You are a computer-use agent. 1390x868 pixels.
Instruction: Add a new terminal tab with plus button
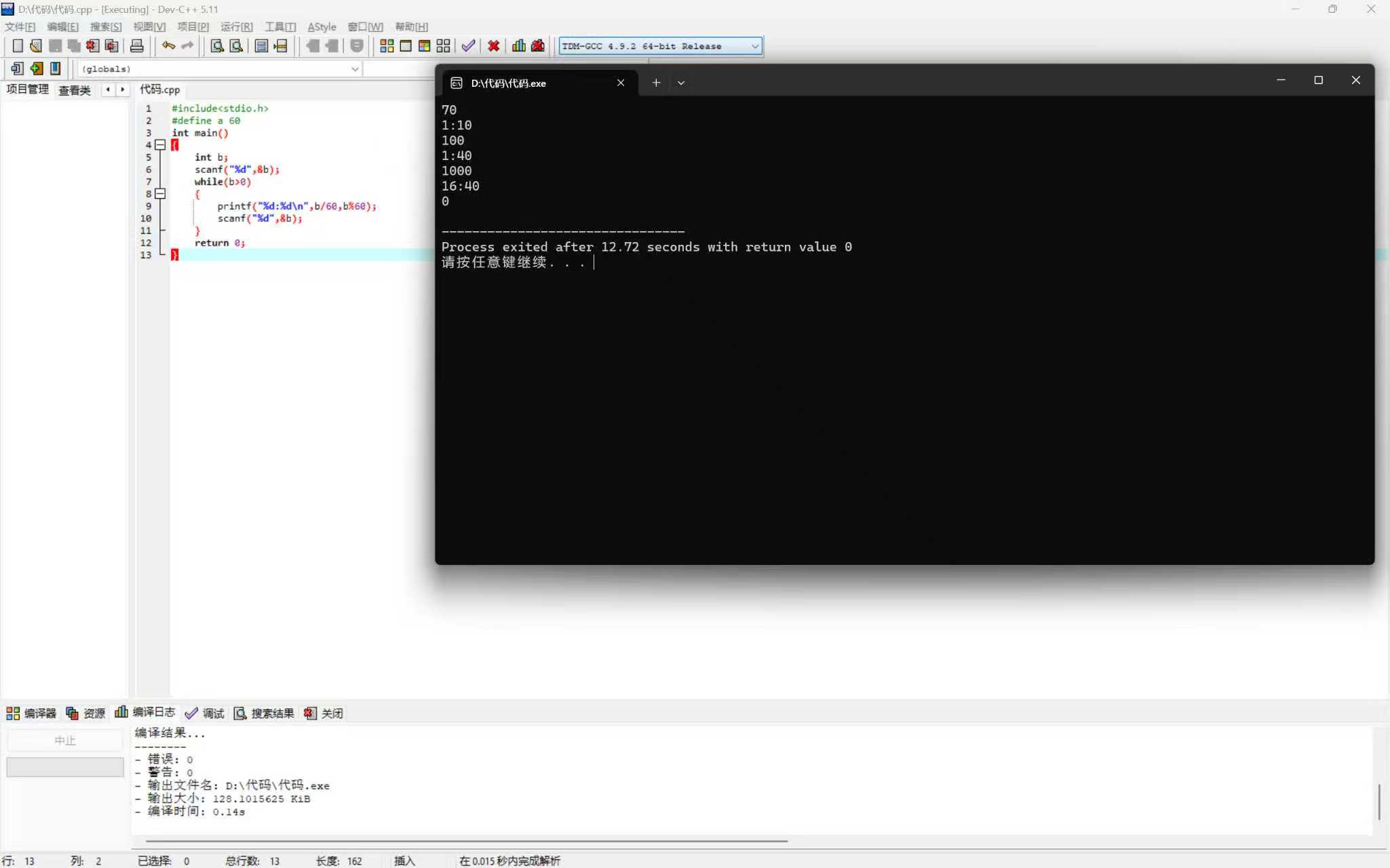coord(656,83)
